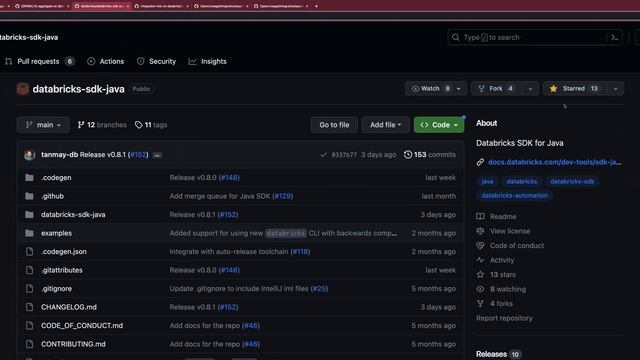
Task: Click the .codegen folder icon
Action: click(x=29, y=178)
